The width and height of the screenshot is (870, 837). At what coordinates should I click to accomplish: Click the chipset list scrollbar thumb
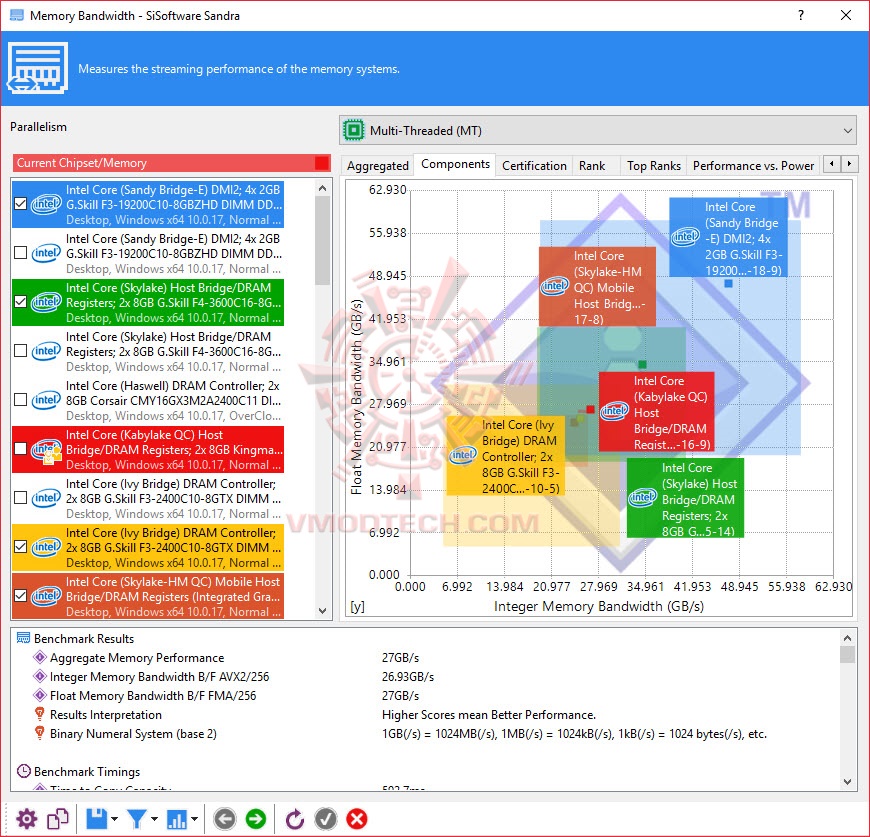pos(322,240)
